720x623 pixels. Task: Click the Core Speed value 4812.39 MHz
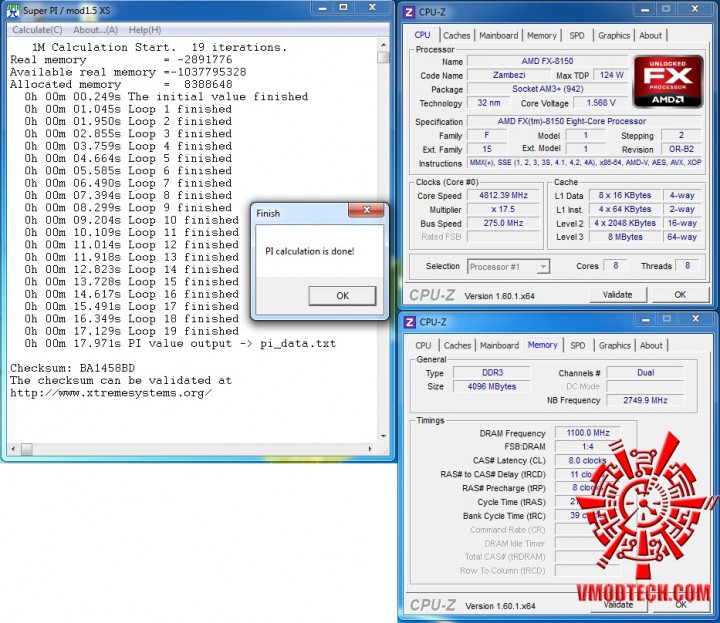click(503, 196)
